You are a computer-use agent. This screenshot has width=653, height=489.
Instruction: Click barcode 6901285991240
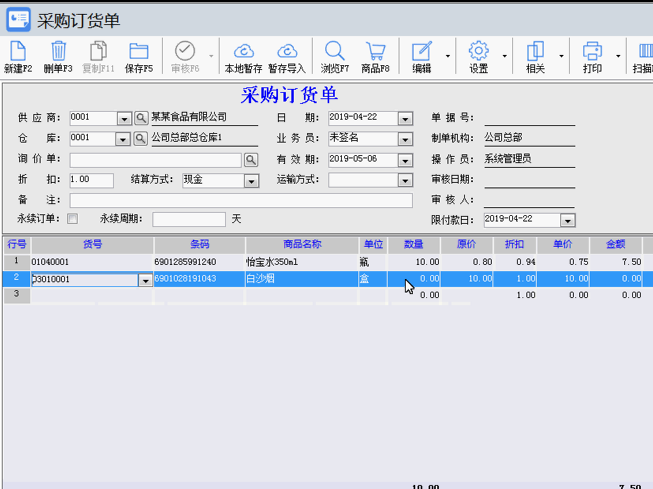click(185, 262)
